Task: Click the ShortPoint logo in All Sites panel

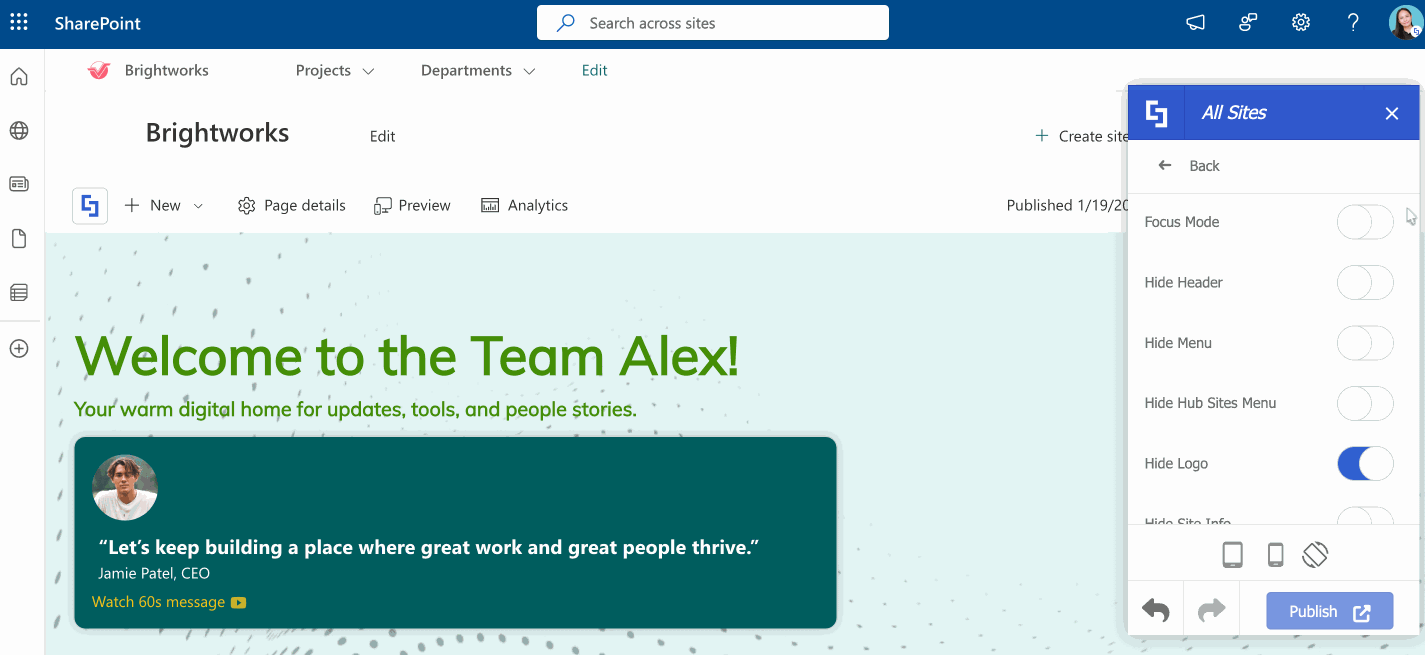Action: pyautogui.click(x=1156, y=113)
